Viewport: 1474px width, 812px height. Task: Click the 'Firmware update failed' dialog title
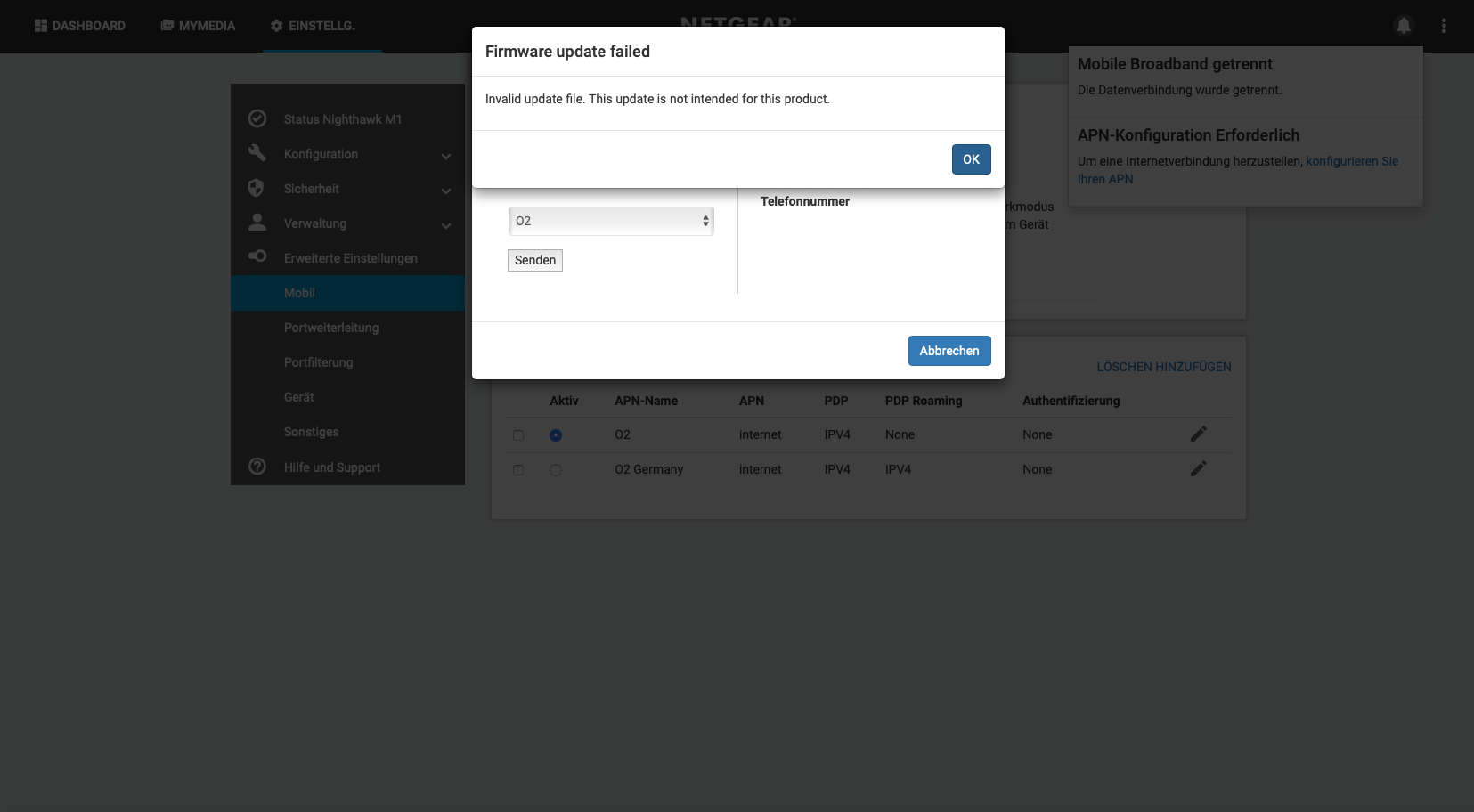pyautogui.click(x=567, y=52)
